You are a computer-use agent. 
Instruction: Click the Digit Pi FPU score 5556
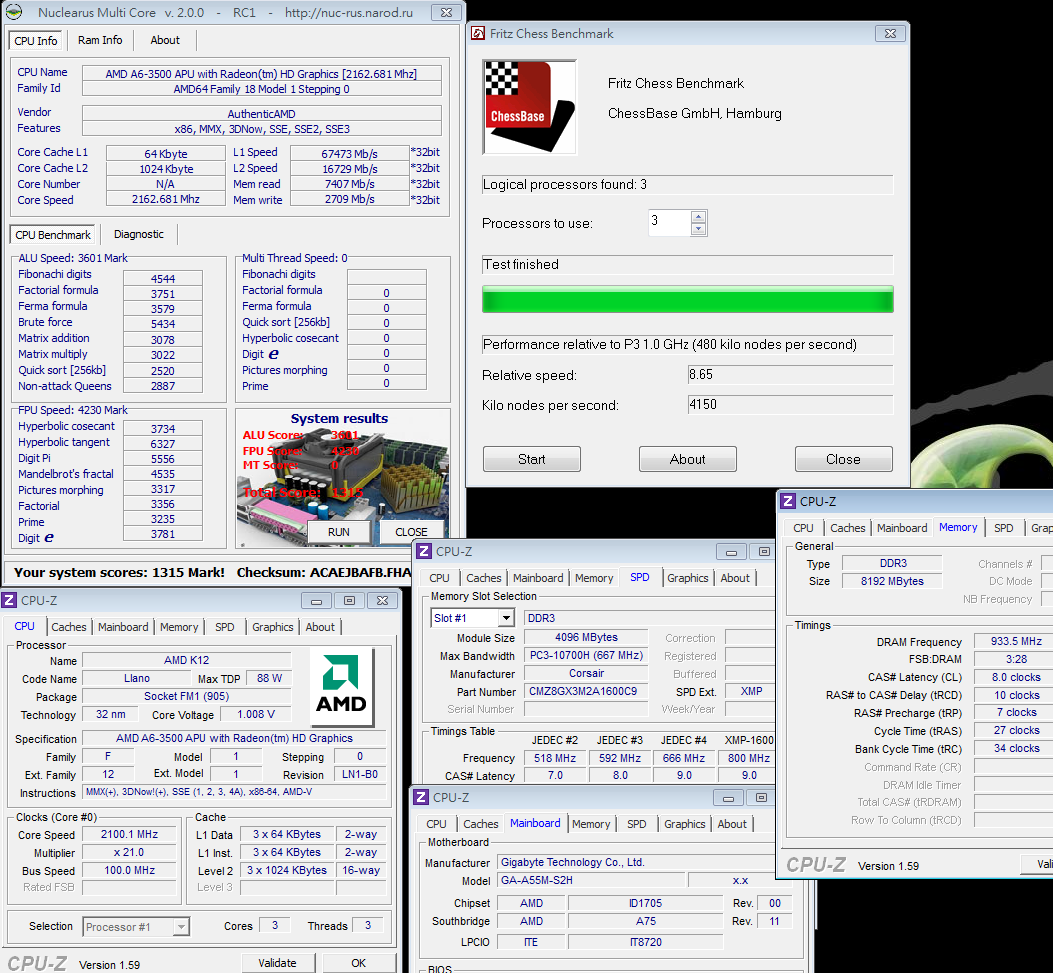coord(163,459)
